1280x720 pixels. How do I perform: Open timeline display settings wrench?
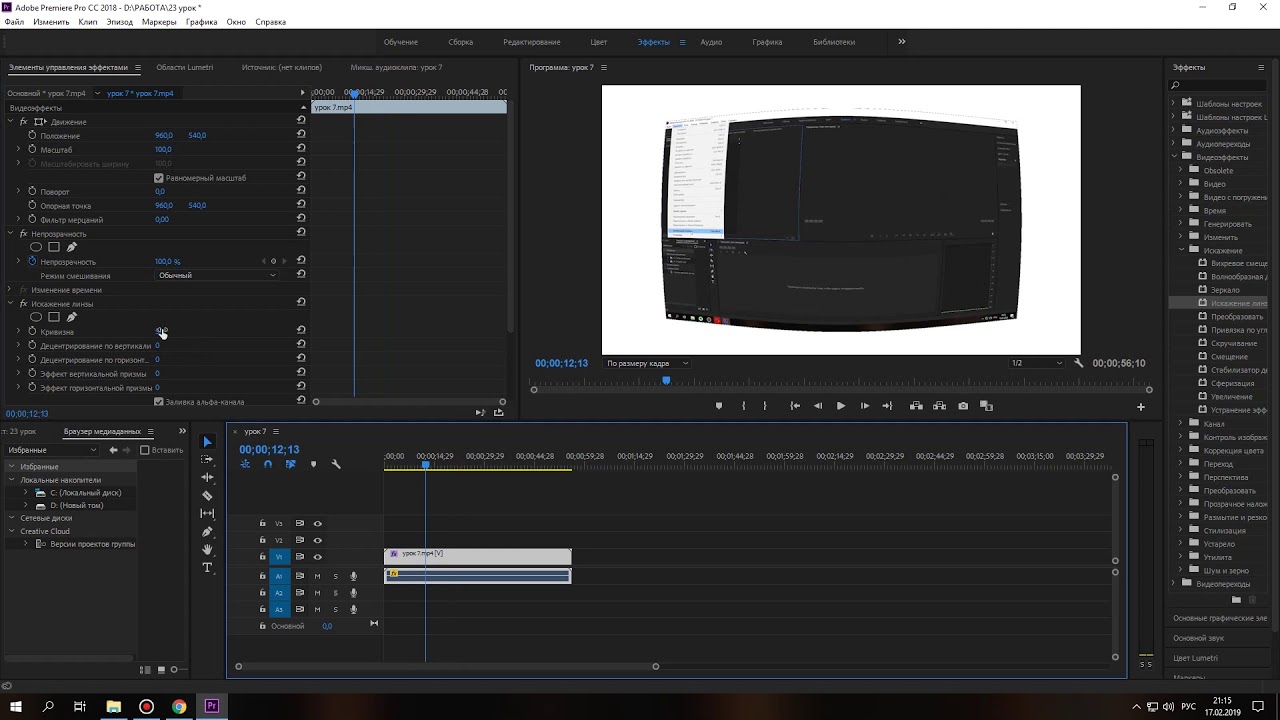pos(336,464)
